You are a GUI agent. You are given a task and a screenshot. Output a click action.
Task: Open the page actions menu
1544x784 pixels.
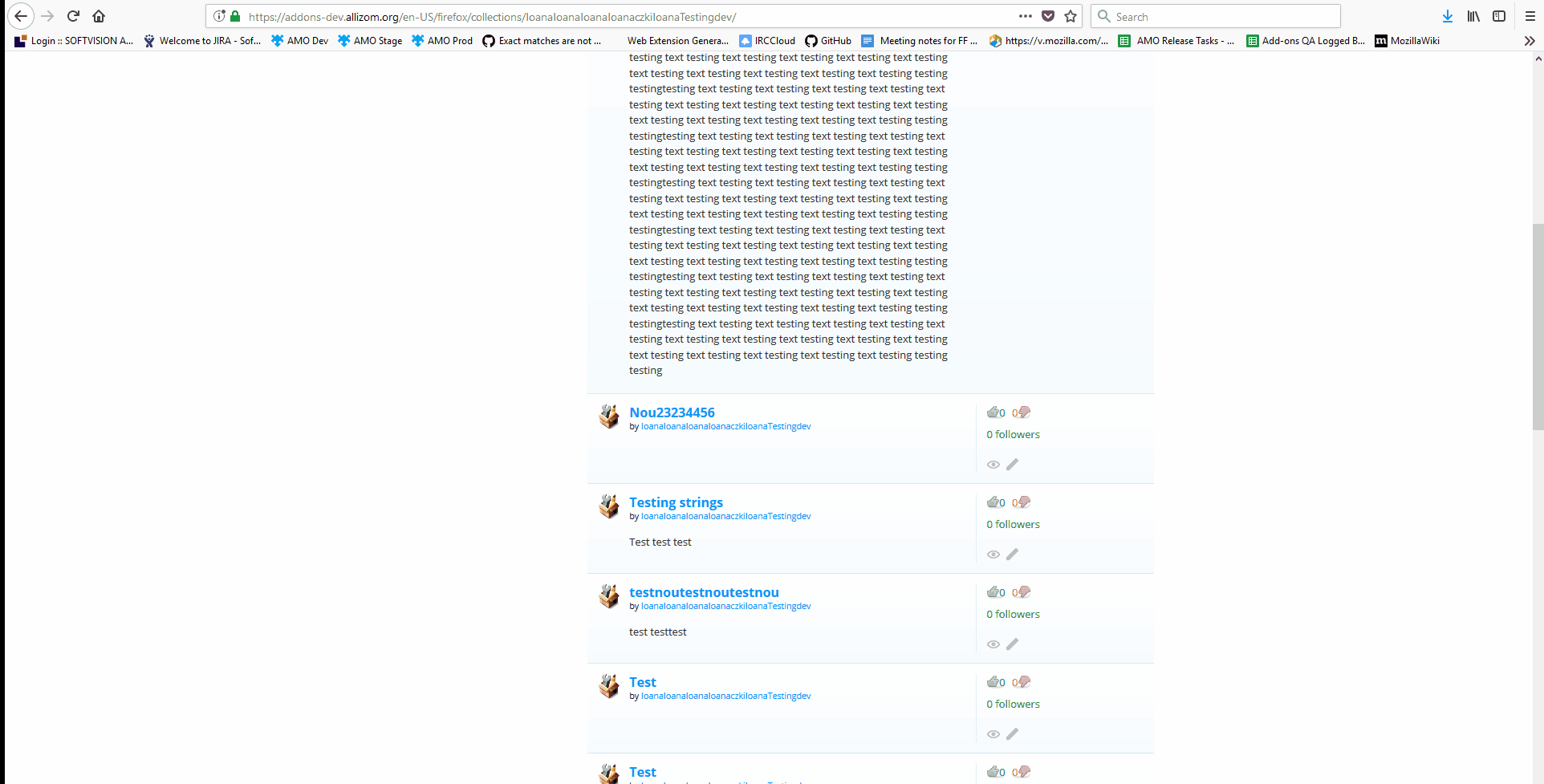(x=1025, y=16)
